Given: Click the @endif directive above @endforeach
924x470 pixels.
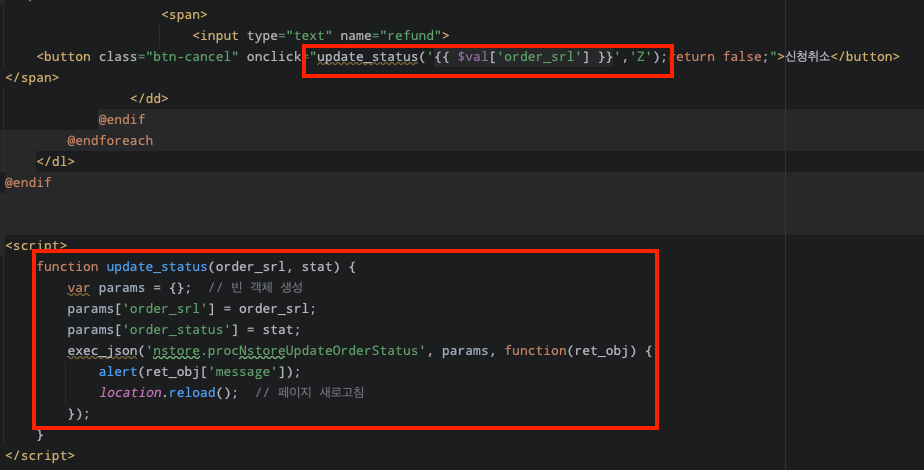Looking at the screenshot, I should [121, 120].
